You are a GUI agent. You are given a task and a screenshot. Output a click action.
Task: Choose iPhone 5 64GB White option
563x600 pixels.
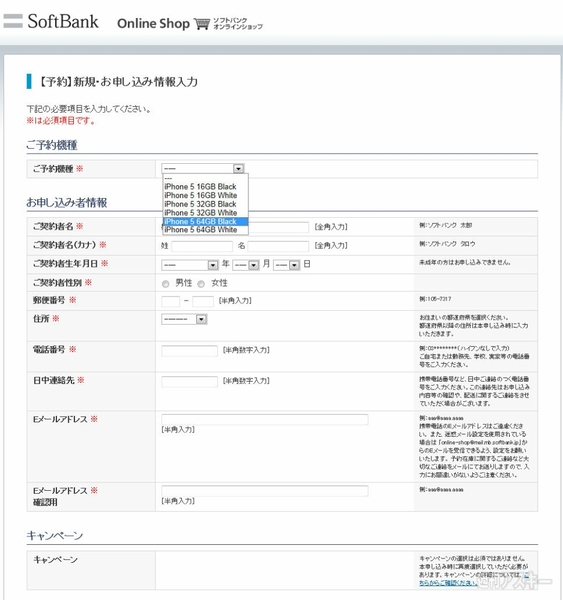click(206, 230)
